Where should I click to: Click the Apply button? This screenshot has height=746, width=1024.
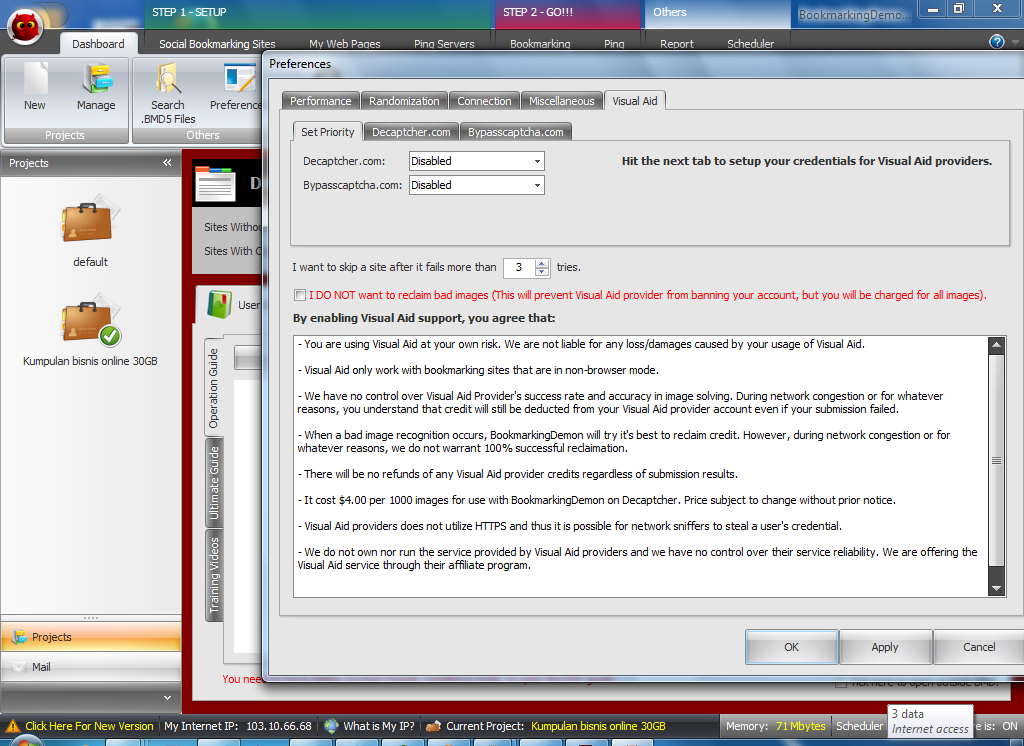(x=885, y=647)
